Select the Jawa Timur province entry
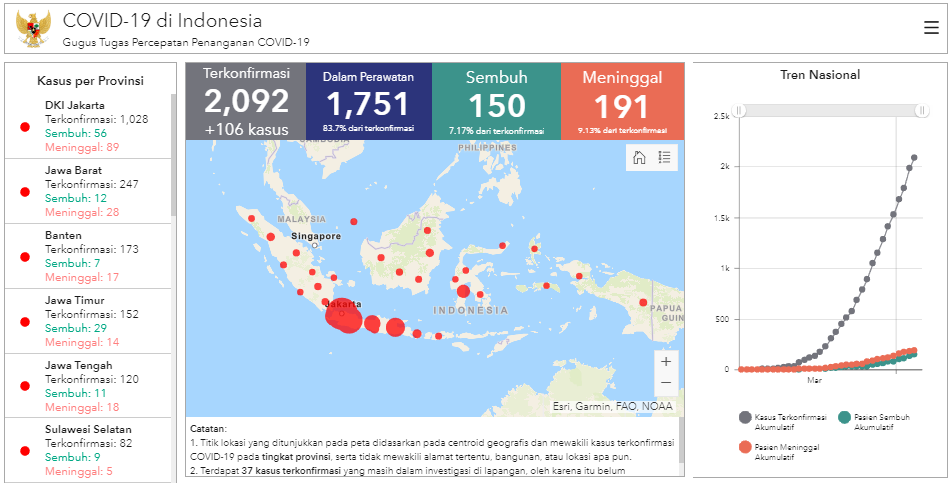Screen dimensions: 952x483 click(x=88, y=321)
